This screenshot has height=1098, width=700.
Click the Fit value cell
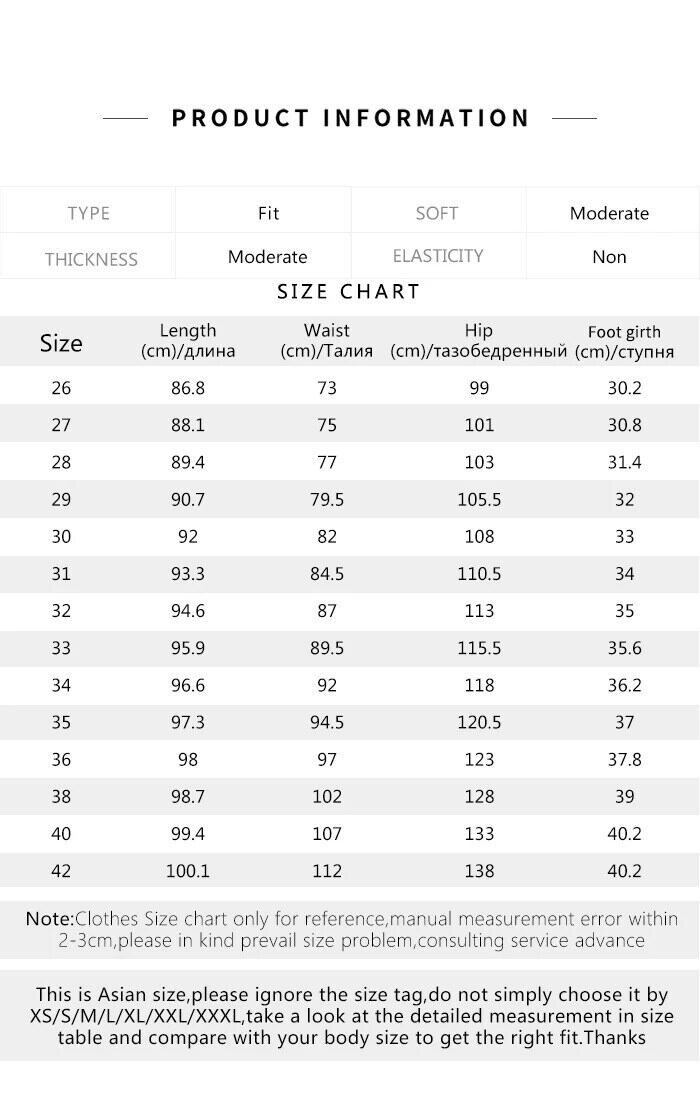pyautogui.click(x=268, y=213)
